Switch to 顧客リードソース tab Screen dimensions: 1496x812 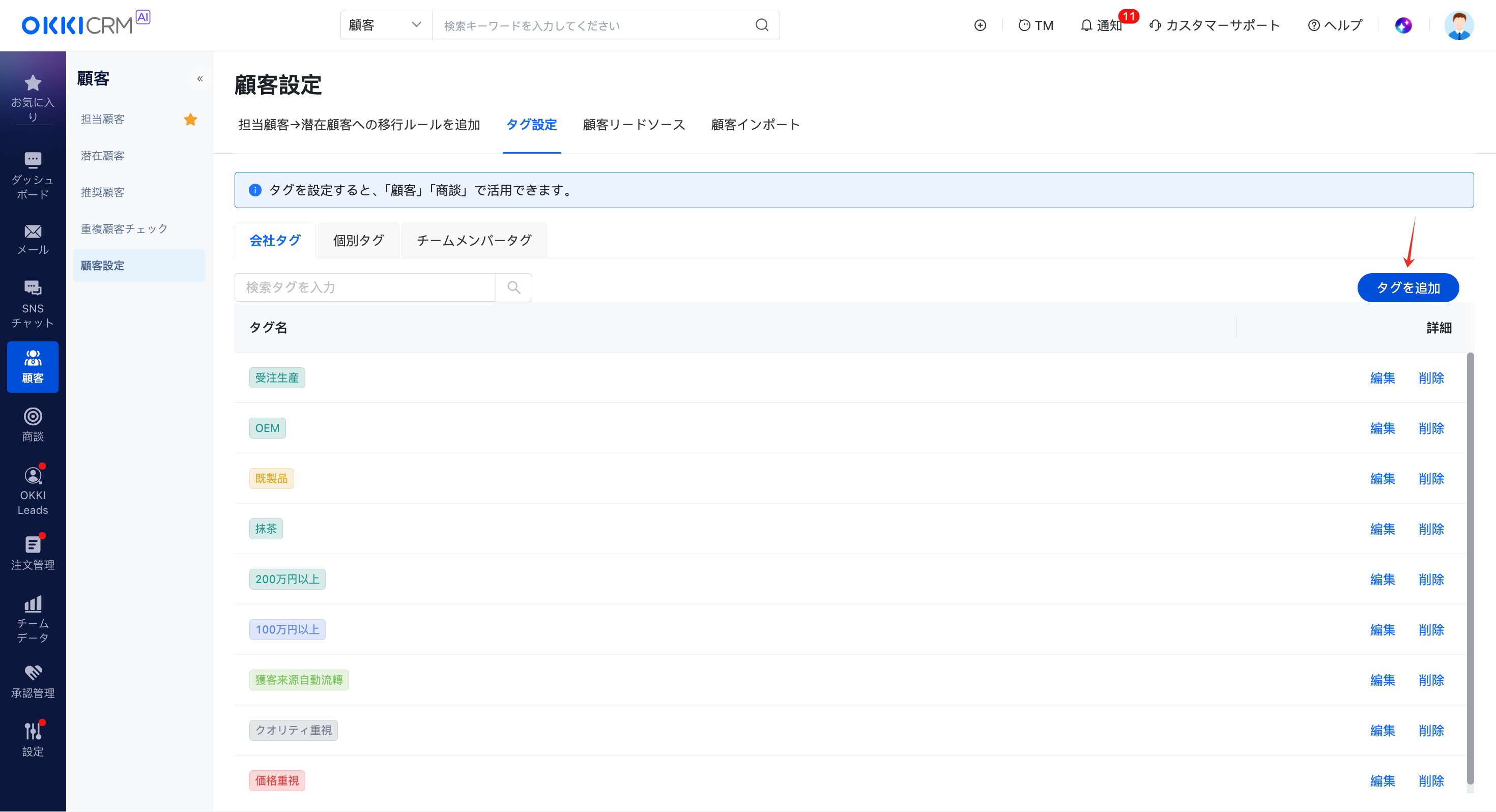click(x=634, y=125)
